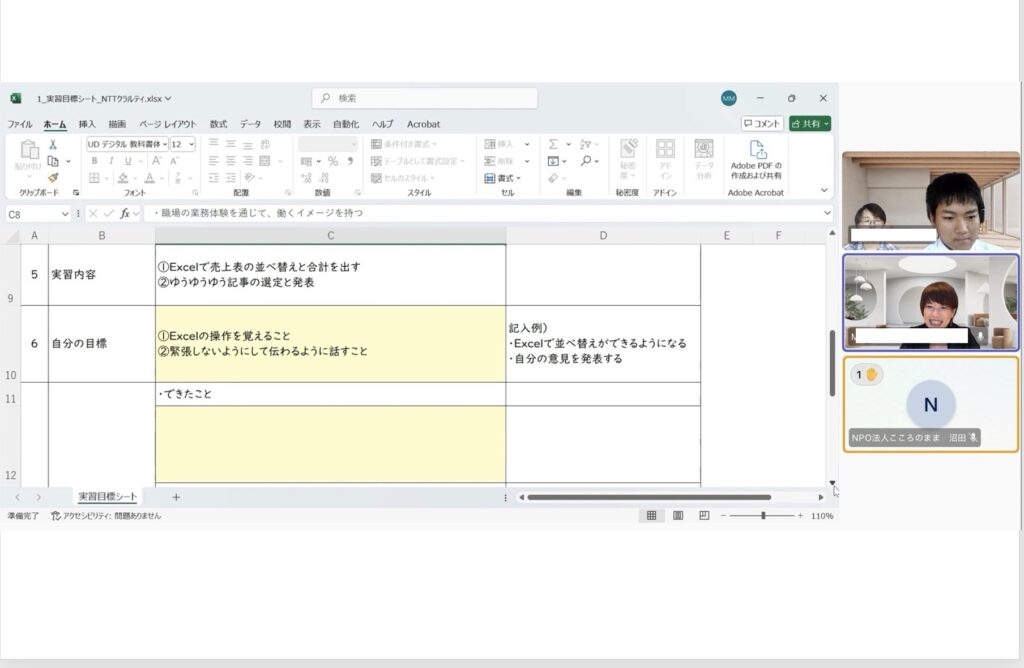Click the Cut scissors icon
Image resolution: width=1024 pixels, height=668 pixels.
[x=53, y=145]
